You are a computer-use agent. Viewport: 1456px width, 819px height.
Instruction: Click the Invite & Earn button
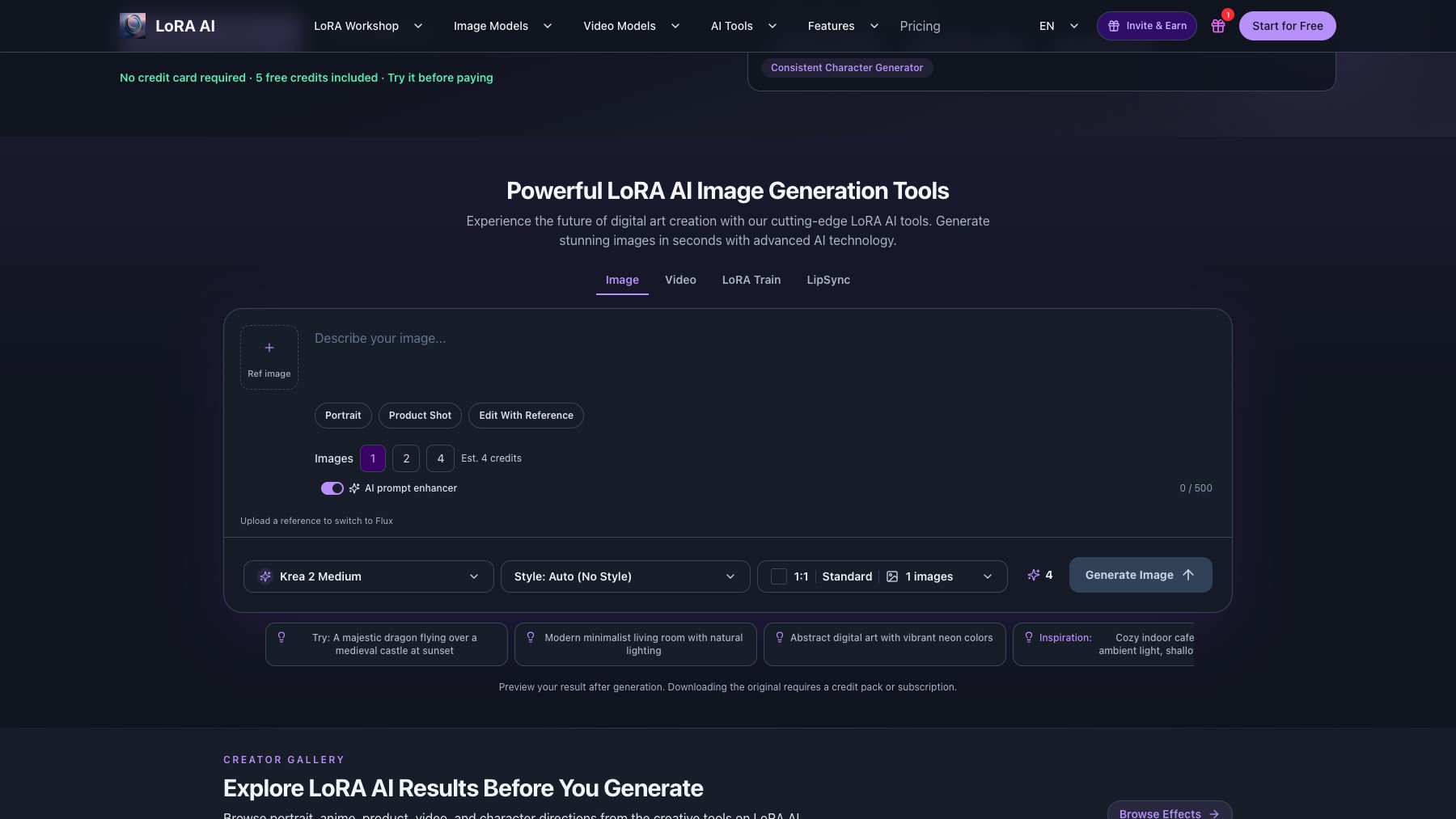(x=1147, y=26)
